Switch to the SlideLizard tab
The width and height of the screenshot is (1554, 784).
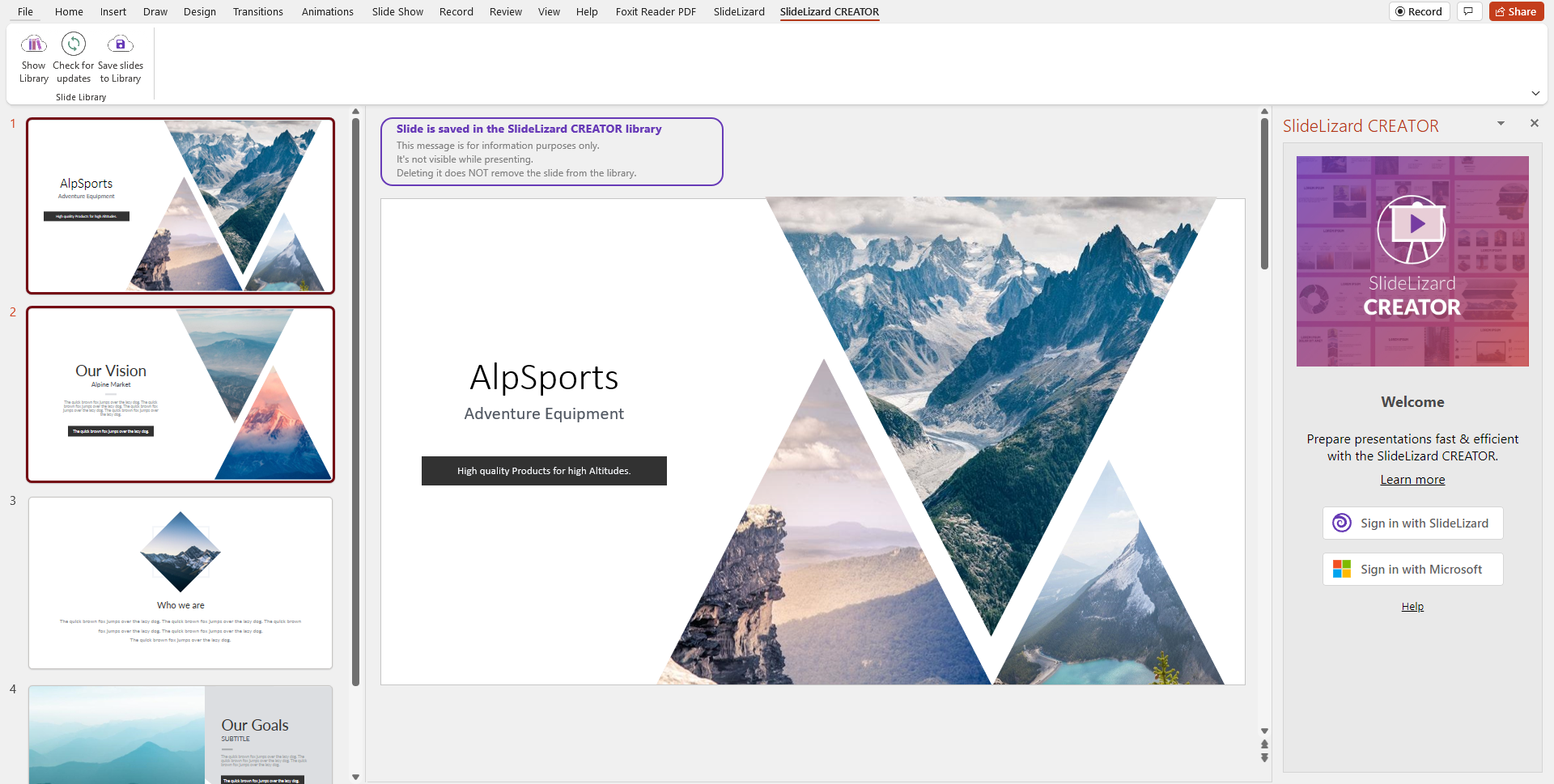(x=738, y=11)
